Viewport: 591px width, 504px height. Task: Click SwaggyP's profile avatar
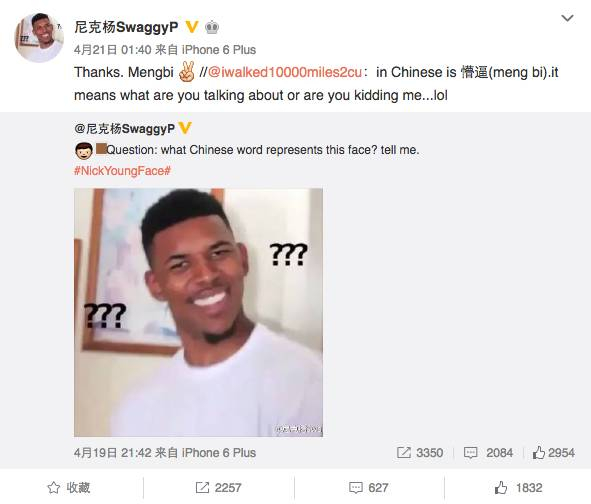coord(39,37)
